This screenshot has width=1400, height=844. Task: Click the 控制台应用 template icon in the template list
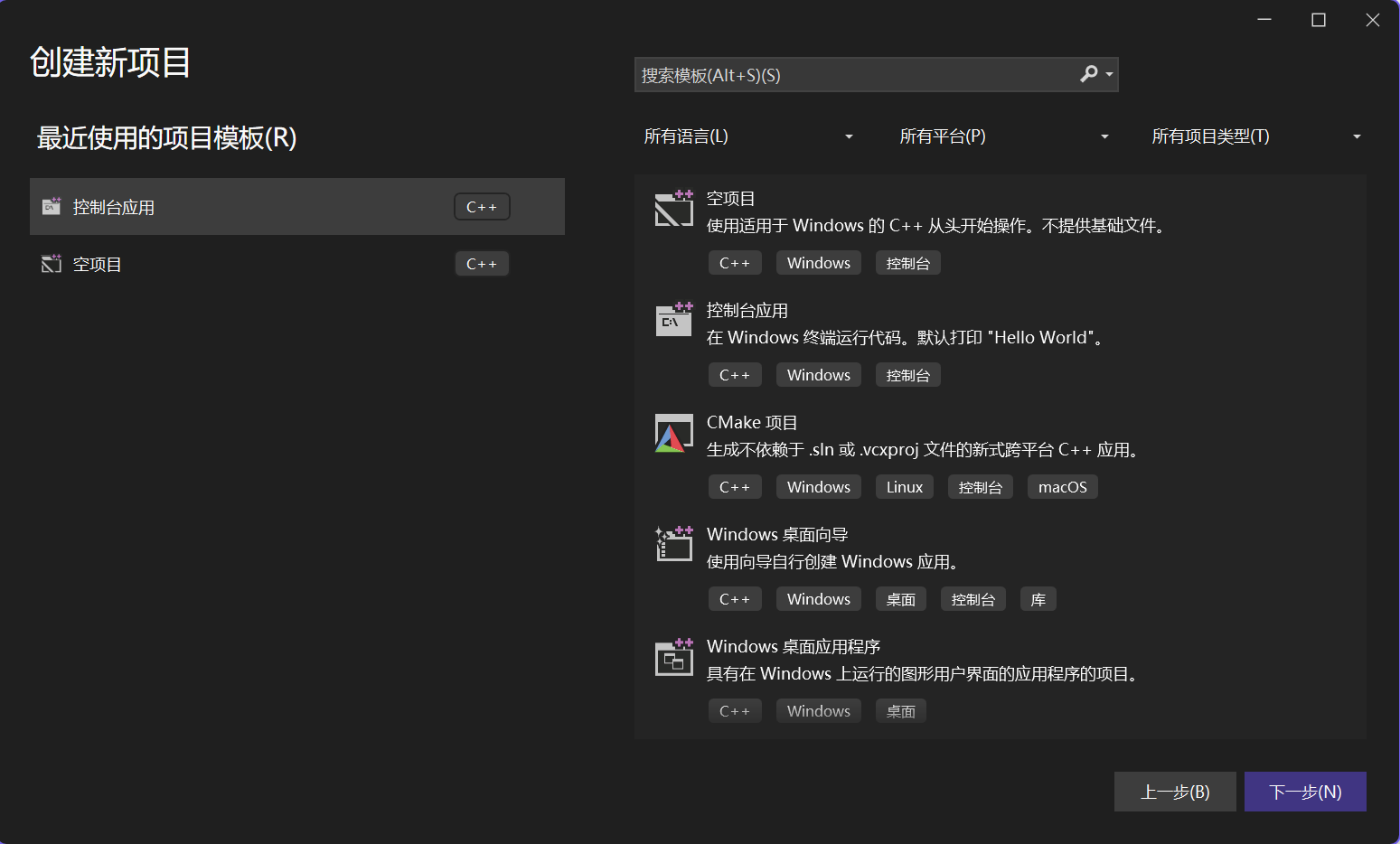coord(674,320)
